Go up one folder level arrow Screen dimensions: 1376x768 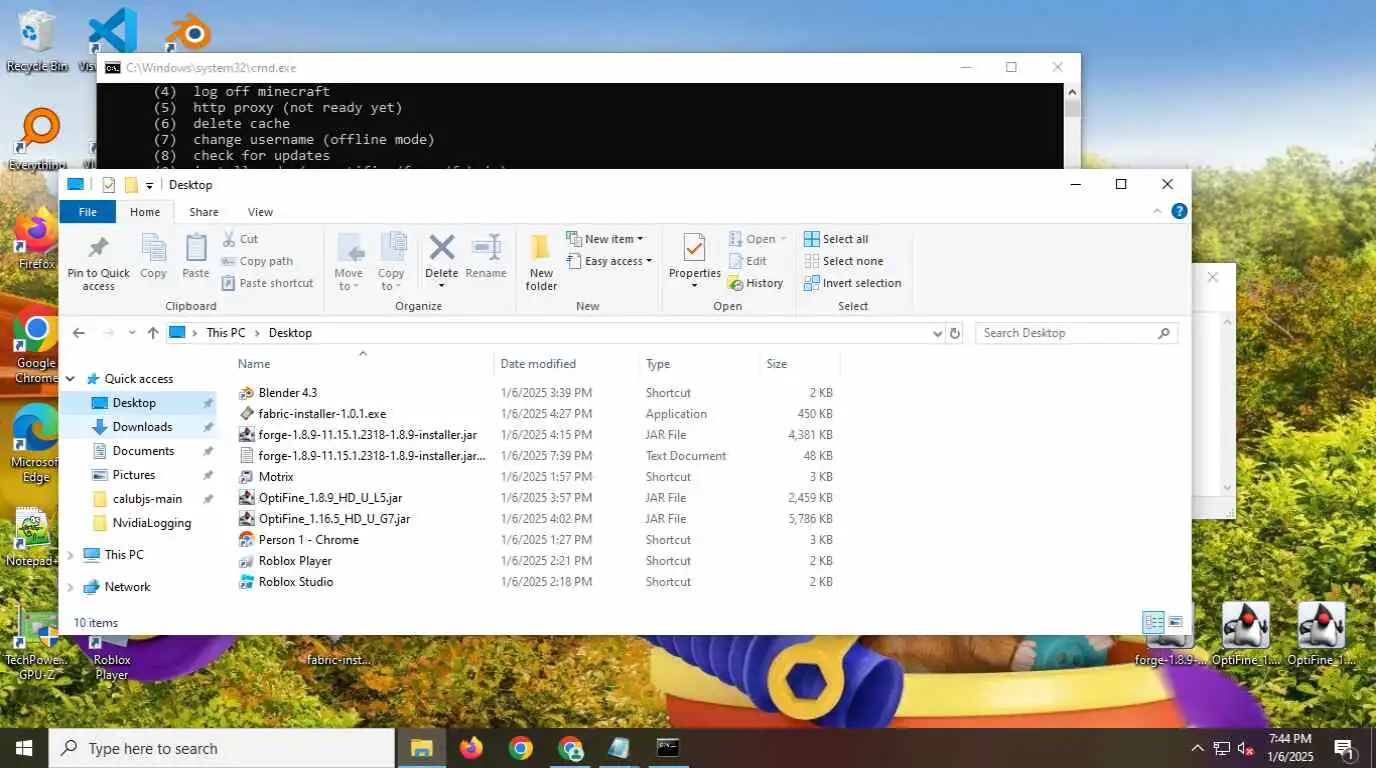coord(153,333)
